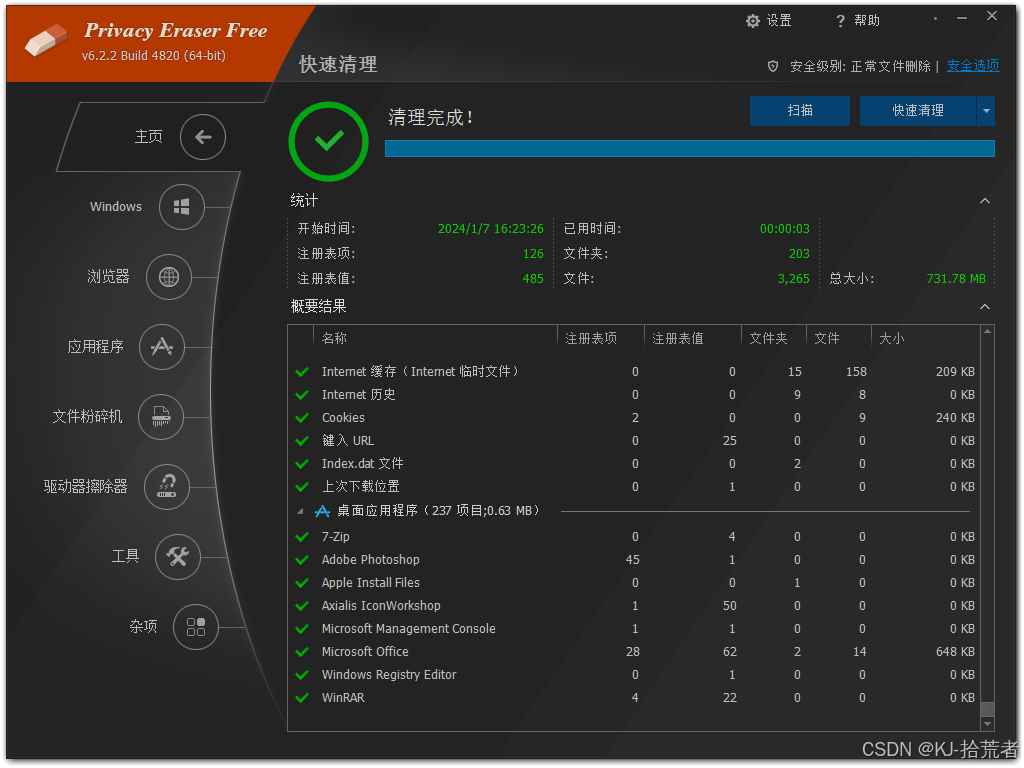Select the Microsoft Management Console row
Image resolution: width=1024 pixels, height=768 pixels.
click(x=635, y=629)
